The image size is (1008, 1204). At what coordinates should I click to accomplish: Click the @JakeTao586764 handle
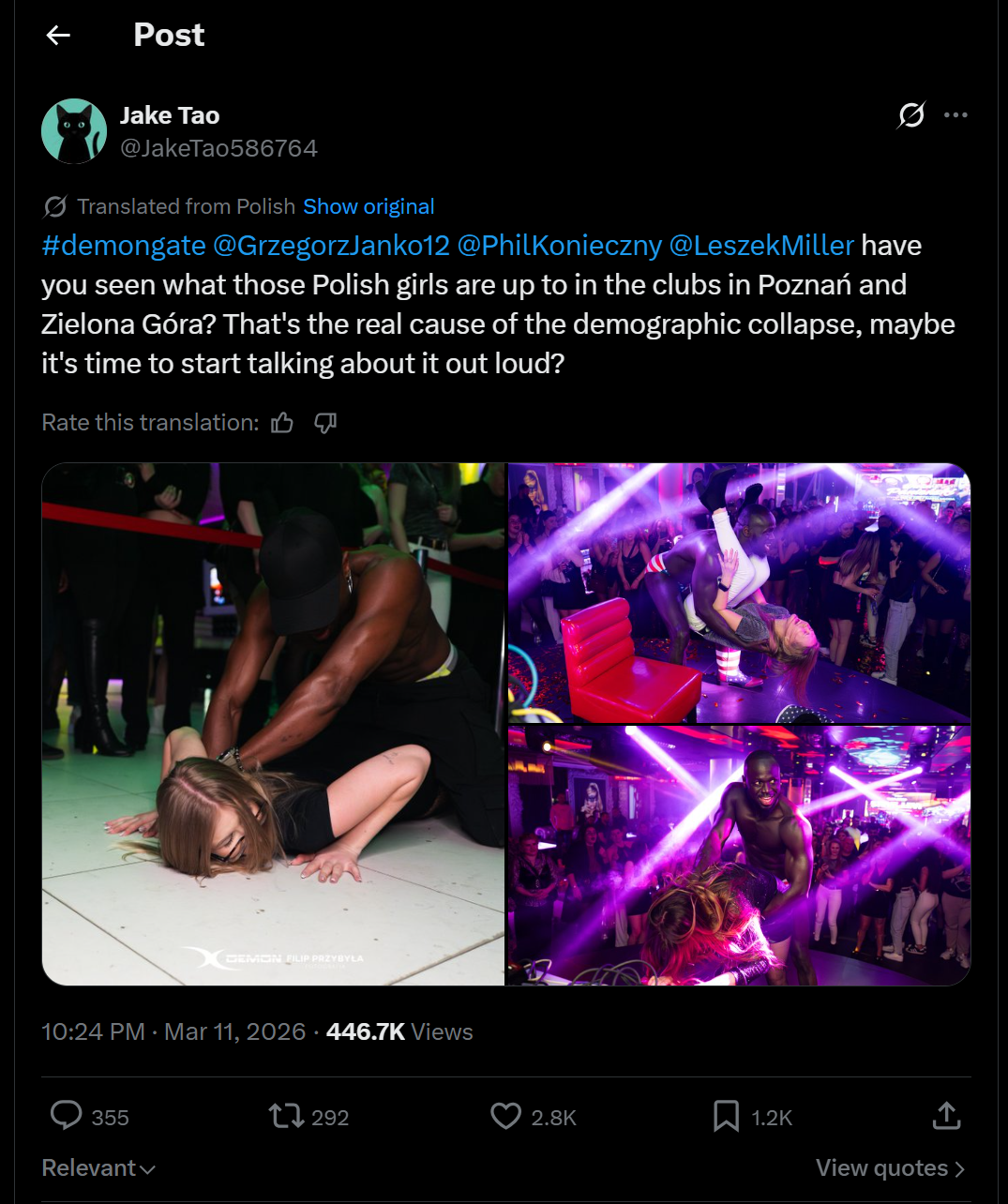coord(218,148)
